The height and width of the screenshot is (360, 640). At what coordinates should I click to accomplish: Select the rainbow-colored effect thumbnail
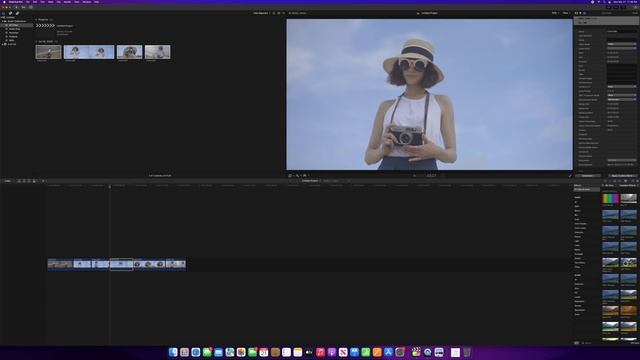click(610, 198)
